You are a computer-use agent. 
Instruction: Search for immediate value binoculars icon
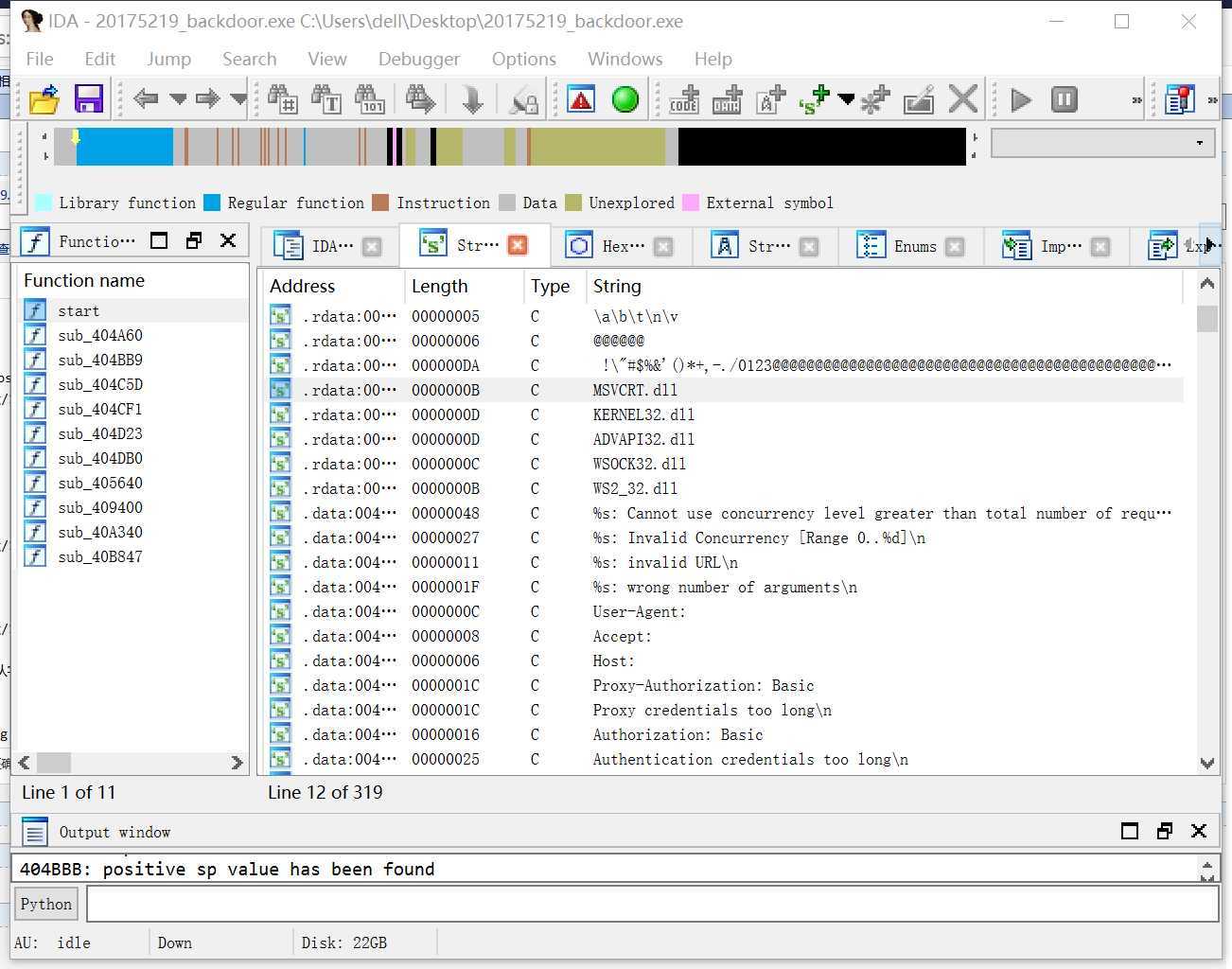click(282, 98)
